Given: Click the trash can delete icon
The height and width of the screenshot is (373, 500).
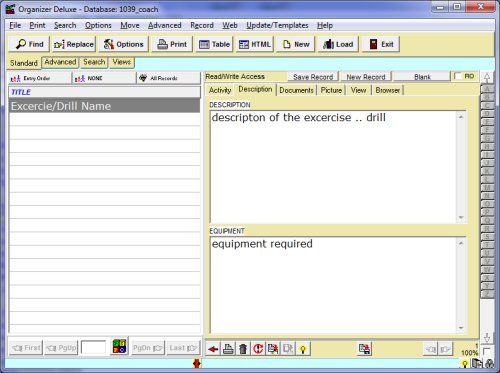Looking at the screenshot, I should click(x=243, y=349).
